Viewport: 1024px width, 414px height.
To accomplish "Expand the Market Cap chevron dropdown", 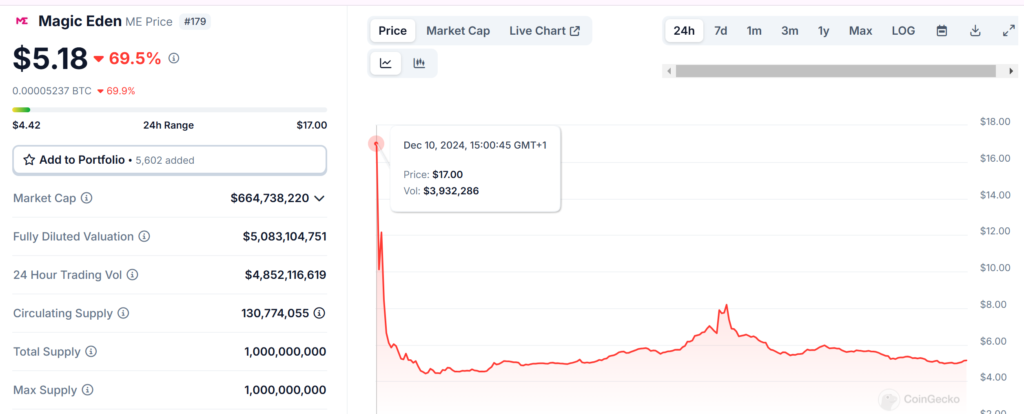I will pyautogui.click(x=319, y=198).
